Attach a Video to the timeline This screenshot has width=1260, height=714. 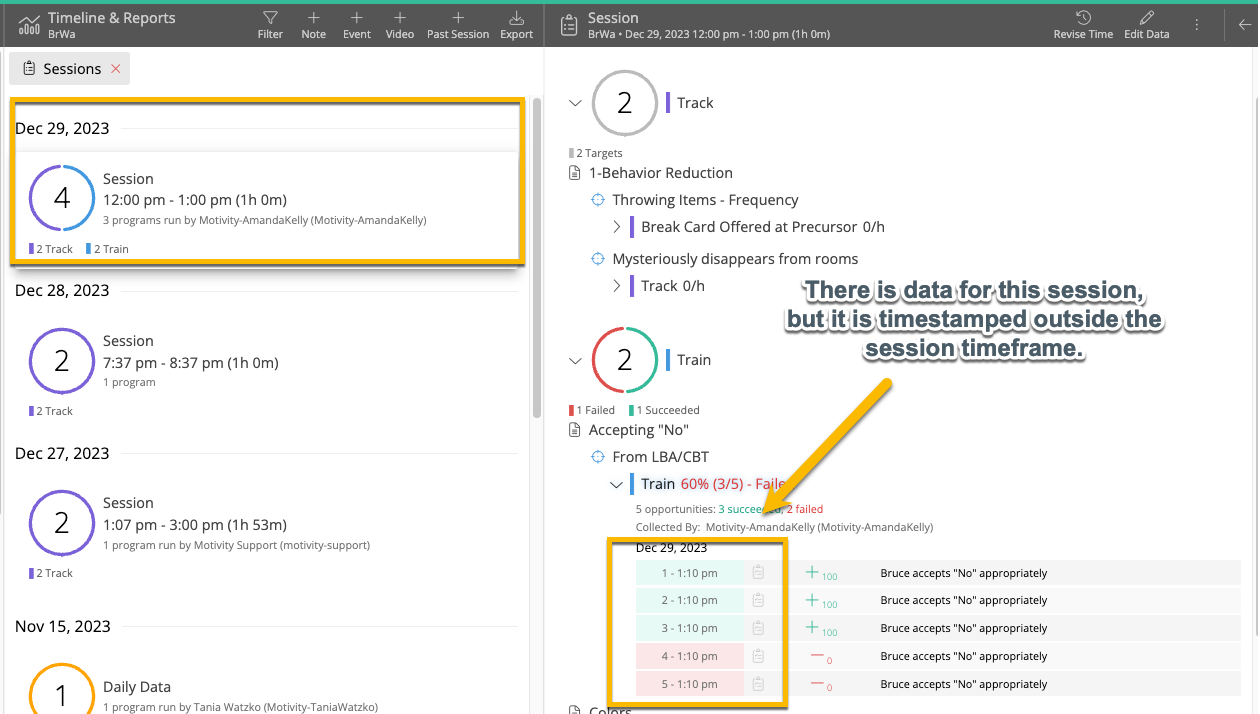tap(399, 24)
